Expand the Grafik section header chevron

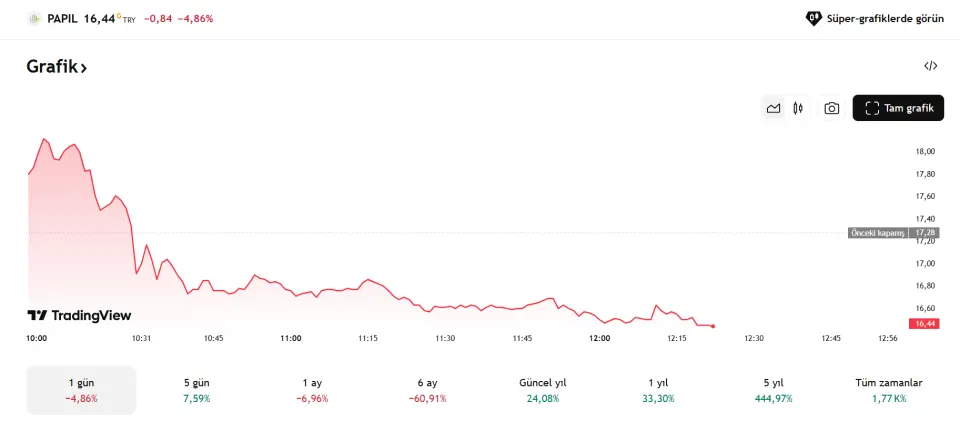click(x=84, y=68)
